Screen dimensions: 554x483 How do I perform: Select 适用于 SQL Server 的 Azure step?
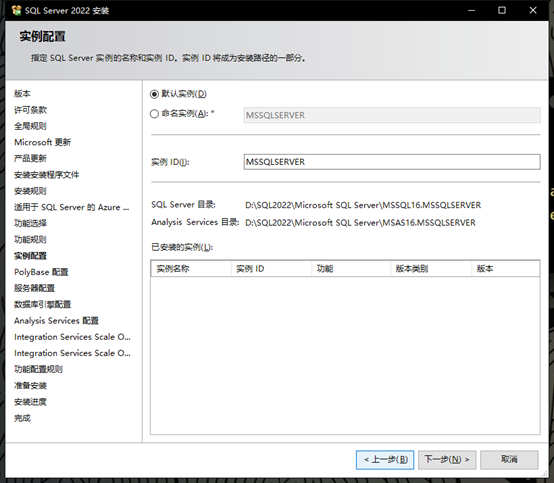pyautogui.click(x=72, y=207)
